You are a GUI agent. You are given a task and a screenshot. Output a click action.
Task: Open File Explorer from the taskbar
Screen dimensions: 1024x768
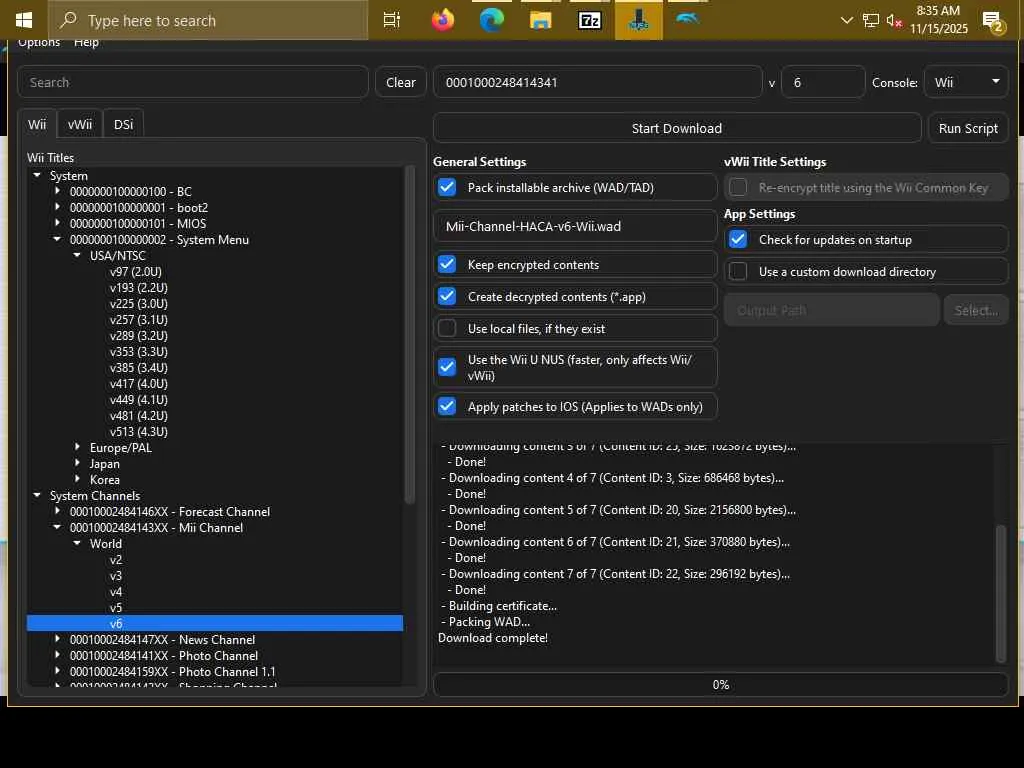pyautogui.click(x=540, y=20)
